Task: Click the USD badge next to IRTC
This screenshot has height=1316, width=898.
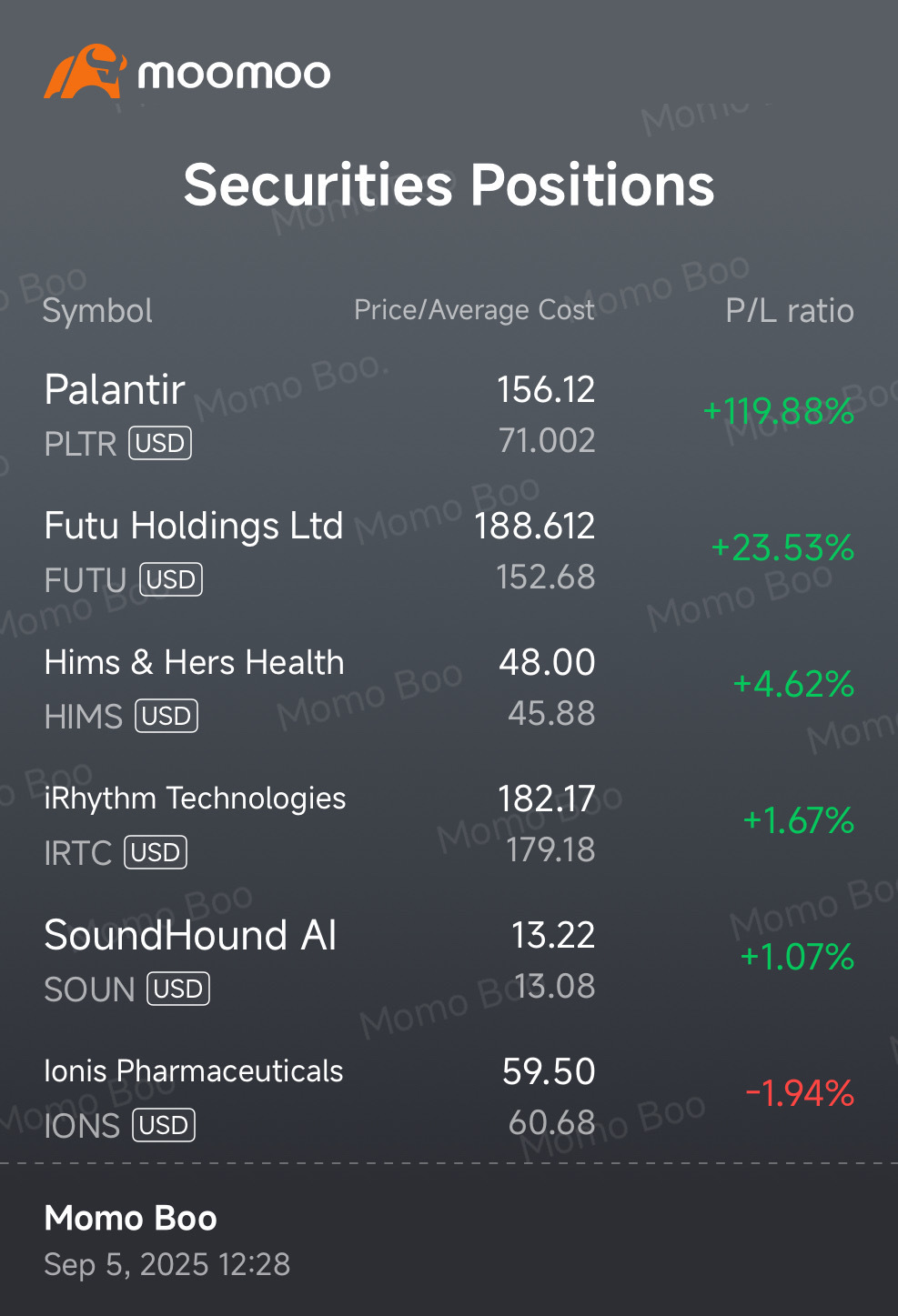Action: 156,852
